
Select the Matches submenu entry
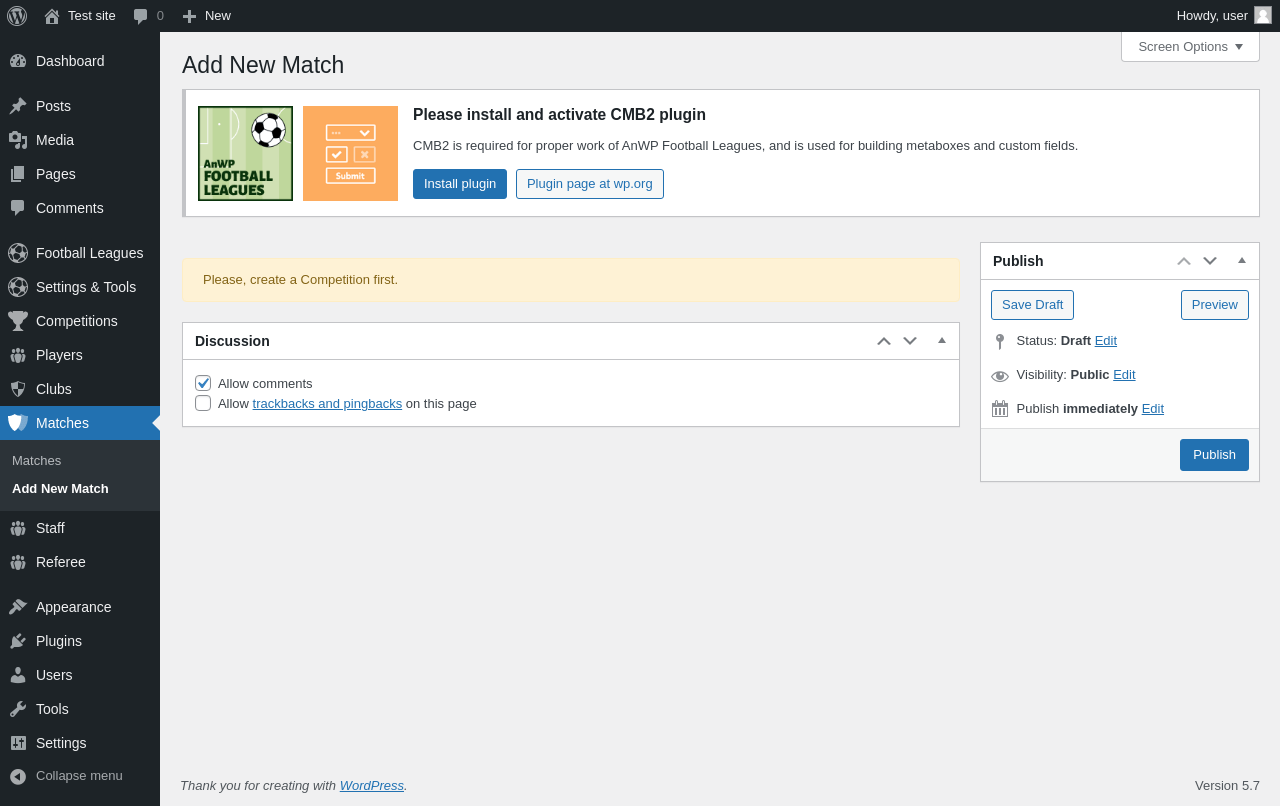(x=36, y=460)
